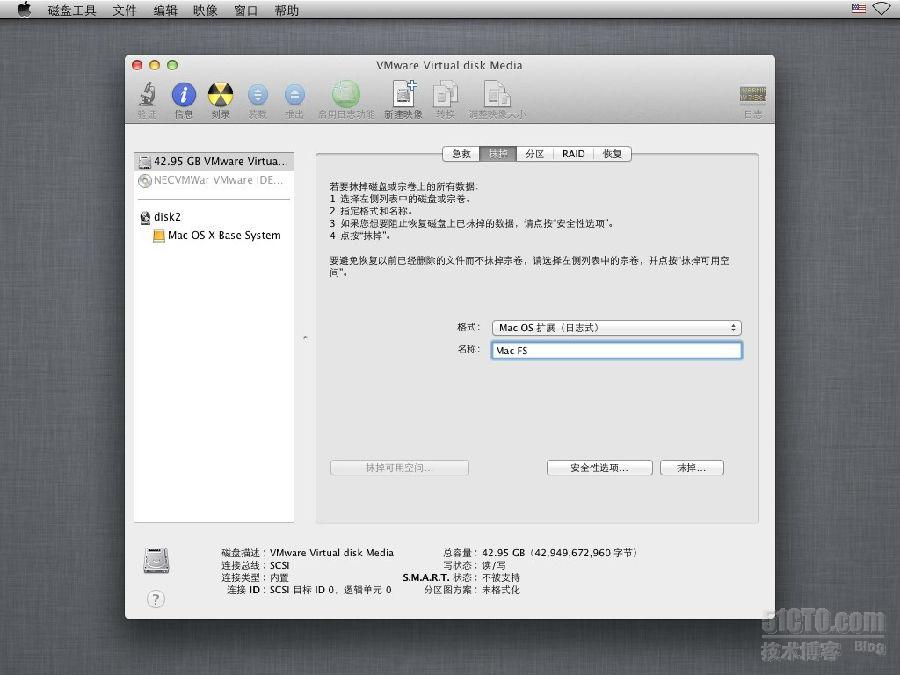Select the 42.95 GB VMware Virtual disk

coord(214,161)
